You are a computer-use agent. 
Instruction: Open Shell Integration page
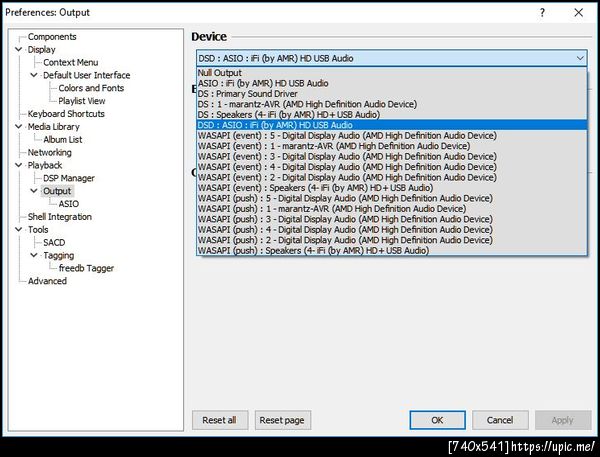tap(59, 217)
